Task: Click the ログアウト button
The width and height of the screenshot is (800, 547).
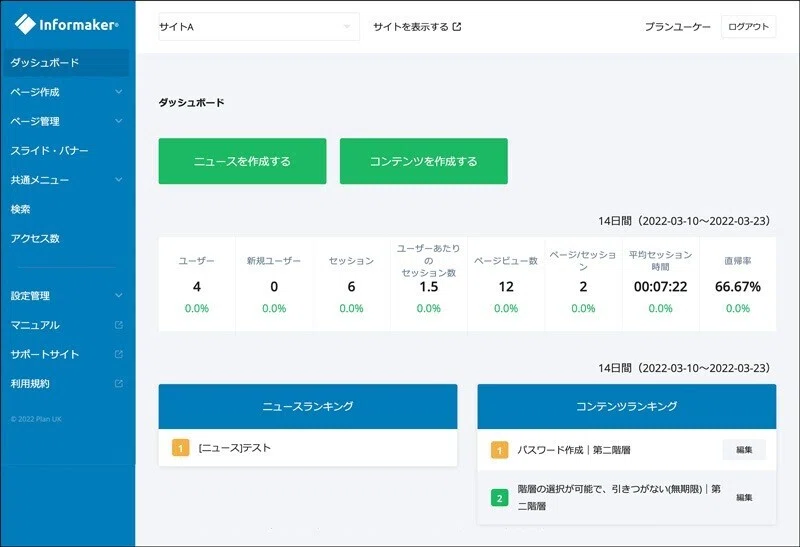Action: (x=748, y=27)
